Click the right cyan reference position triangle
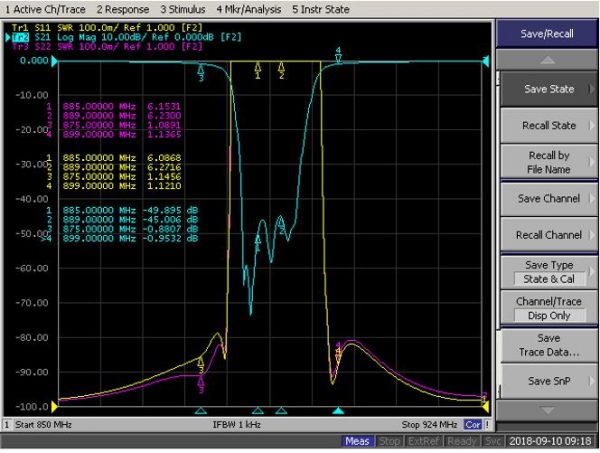 (x=486, y=61)
